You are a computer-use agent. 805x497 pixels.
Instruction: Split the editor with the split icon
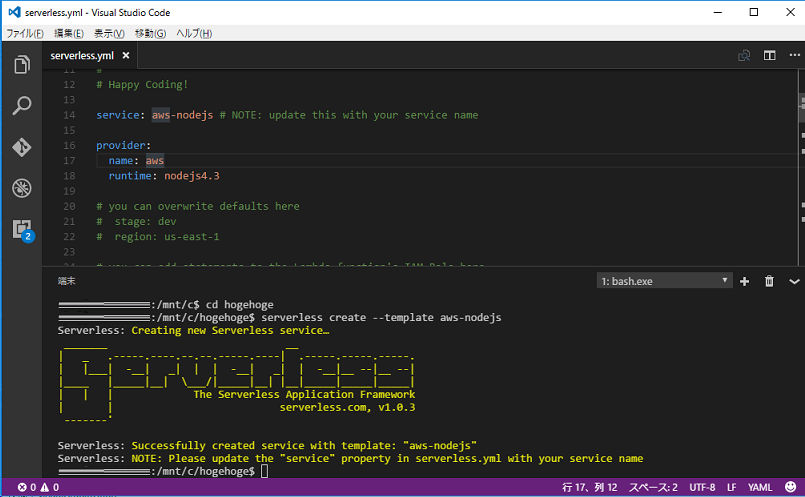770,55
